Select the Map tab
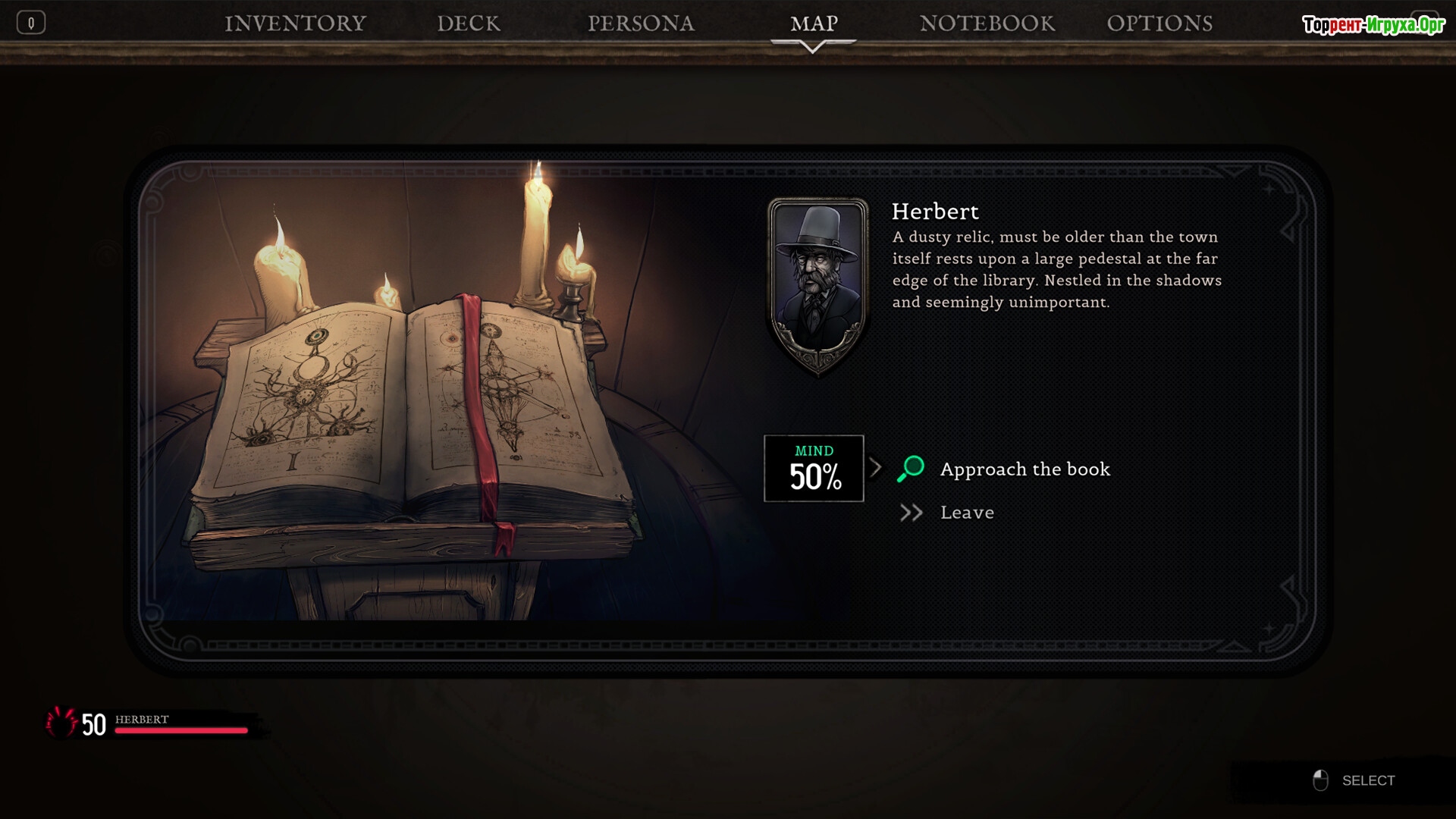Screen dimensions: 1456x819 point(814,24)
